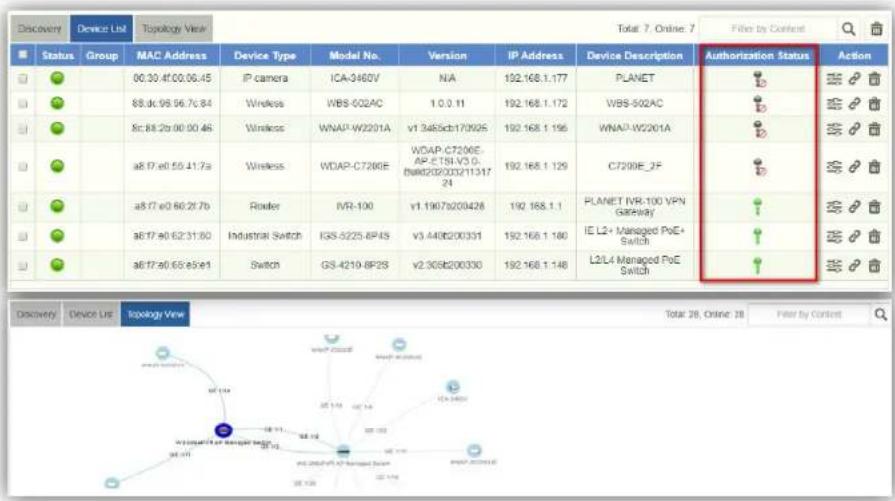Click green status indicator for IP camera
895x501 pixels.
pos(57,78)
